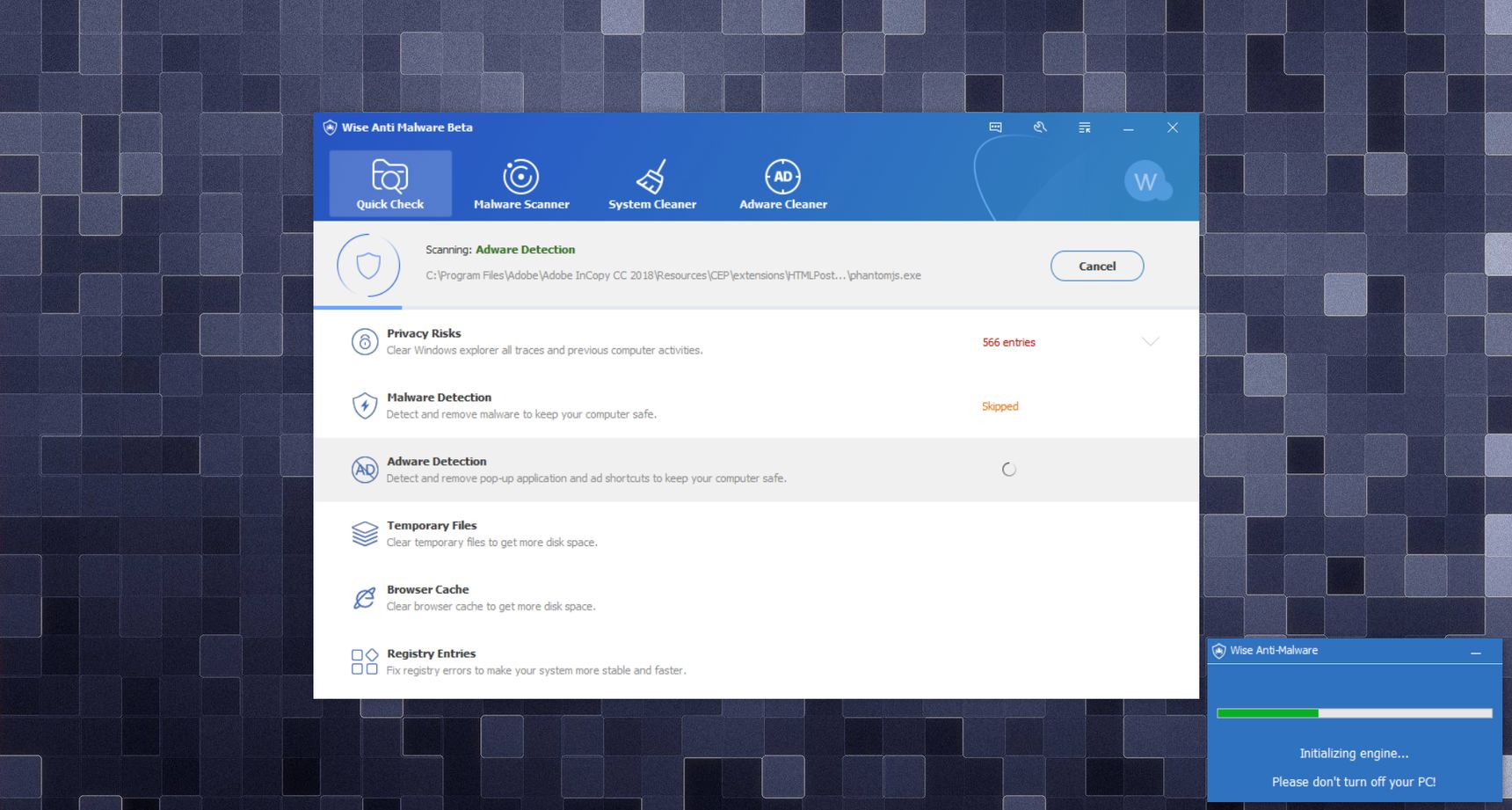Click the Privacy Risks fingerprint icon
The height and width of the screenshot is (810, 1512).
[365, 341]
